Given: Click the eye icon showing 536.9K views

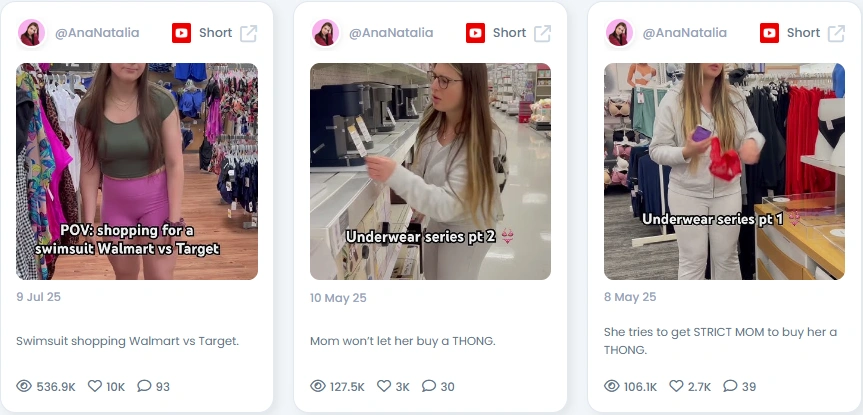Looking at the screenshot, I should (24, 386).
